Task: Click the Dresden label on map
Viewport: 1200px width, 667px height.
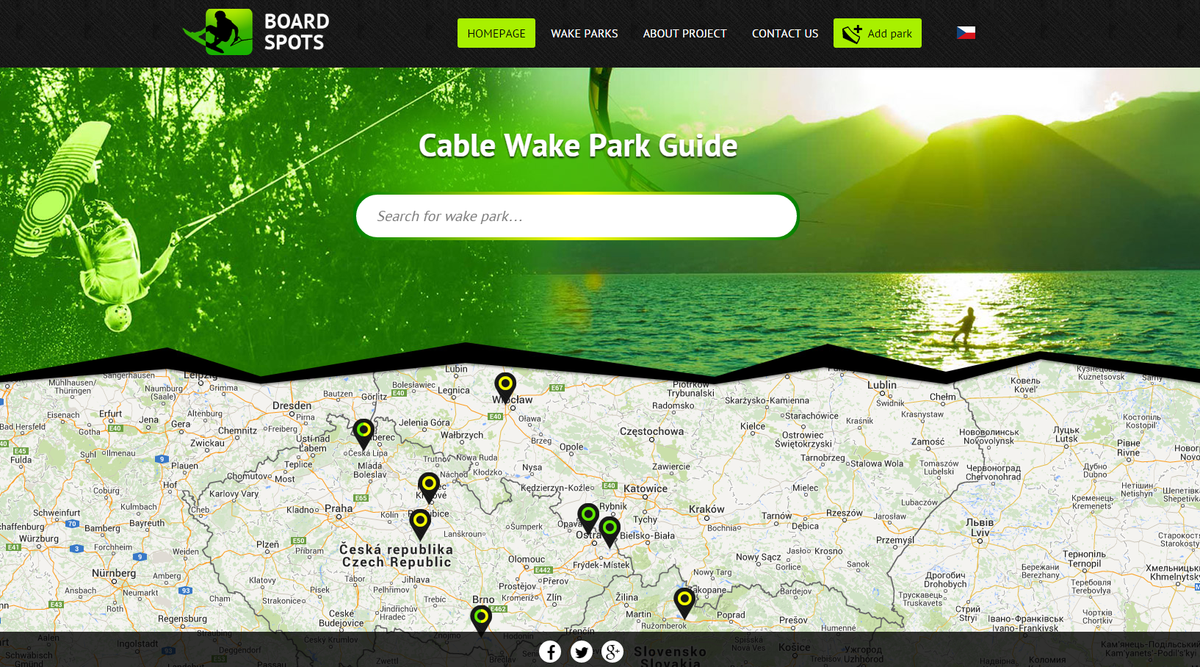Action: pos(292,405)
